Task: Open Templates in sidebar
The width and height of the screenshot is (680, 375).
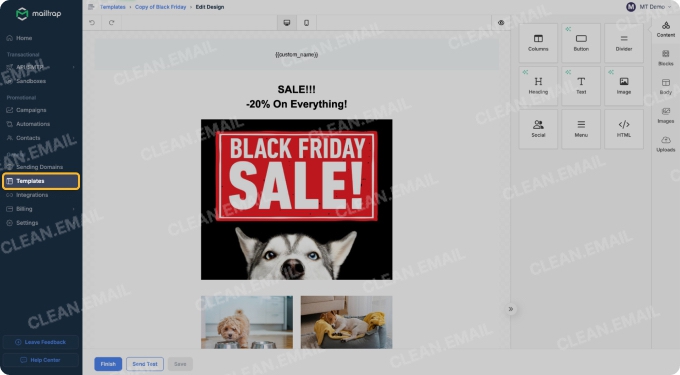Action: 41,181
